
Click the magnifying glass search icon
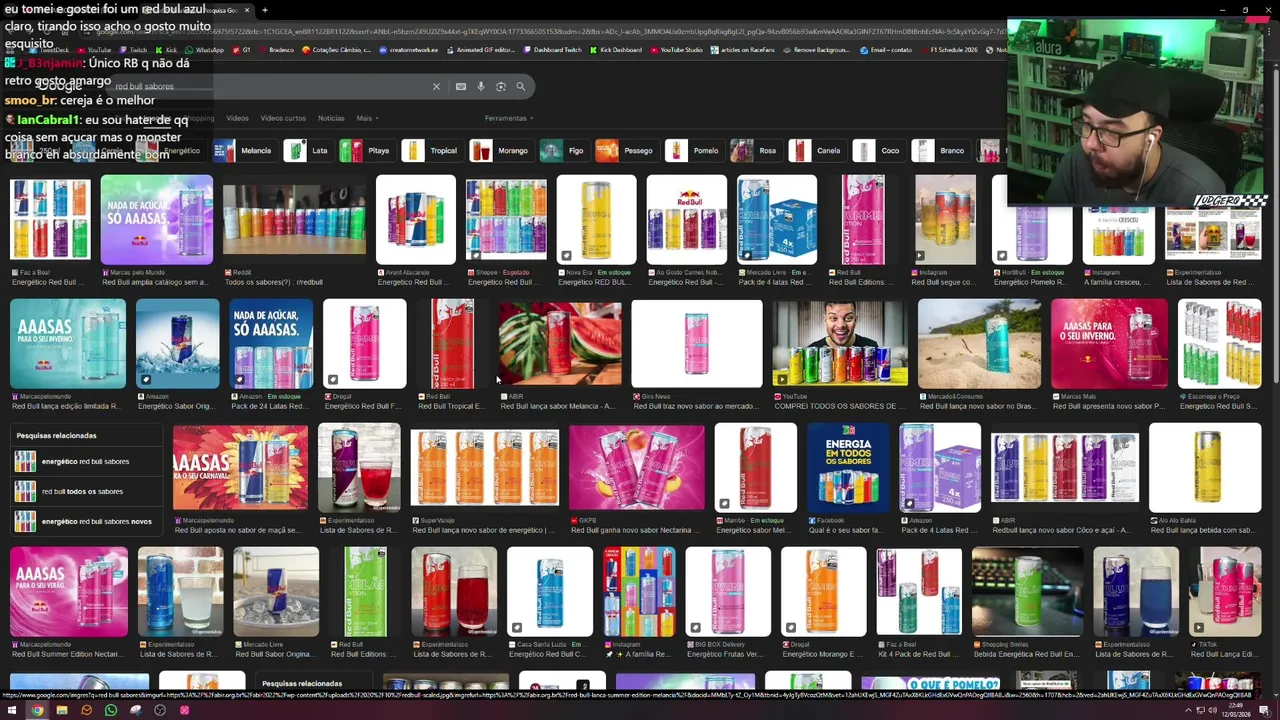[x=521, y=87]
